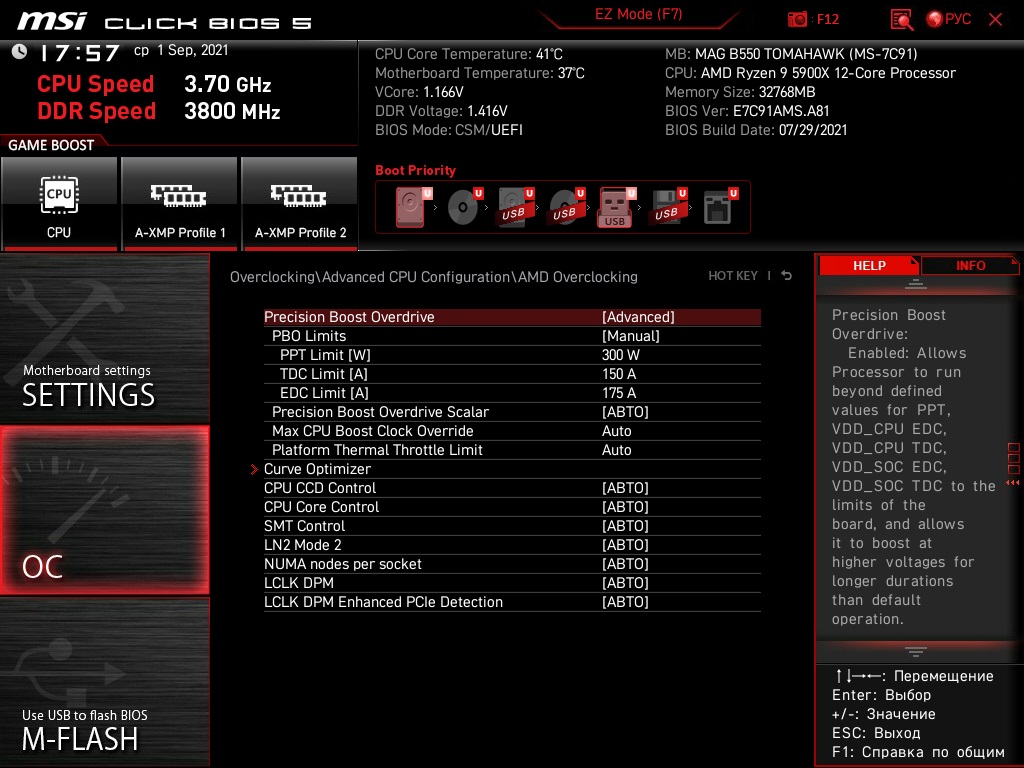This screenshot has height=768, width=1024.
Task: Select the USB CD/DVD boot device
Action: point(566,207)
